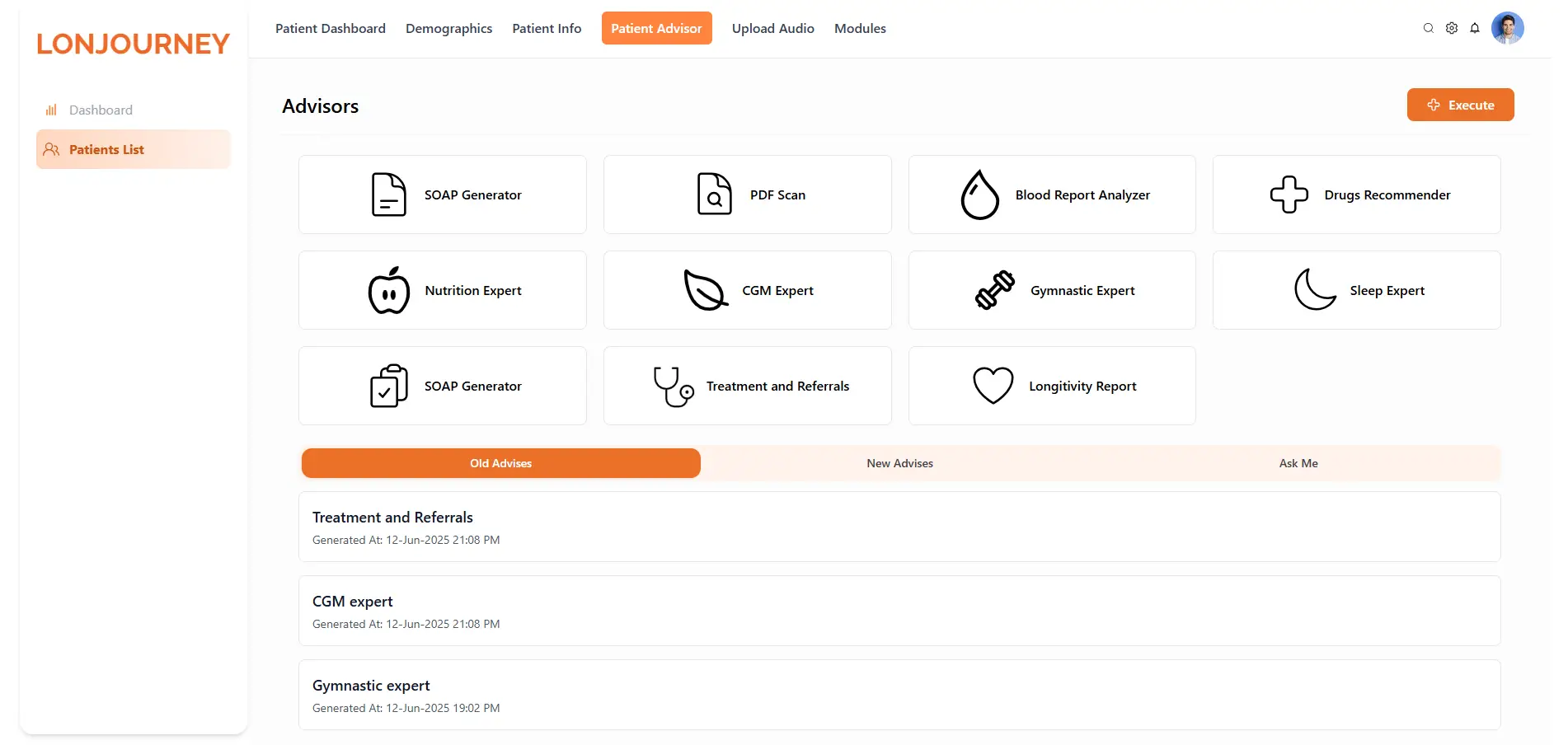
Task: Select Treatment and Referrals stethoscope icon
Action: coord(674,387)
